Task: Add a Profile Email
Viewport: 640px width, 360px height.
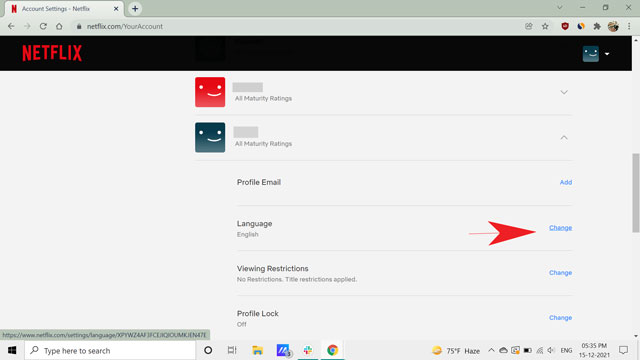Action: (566, 182)
